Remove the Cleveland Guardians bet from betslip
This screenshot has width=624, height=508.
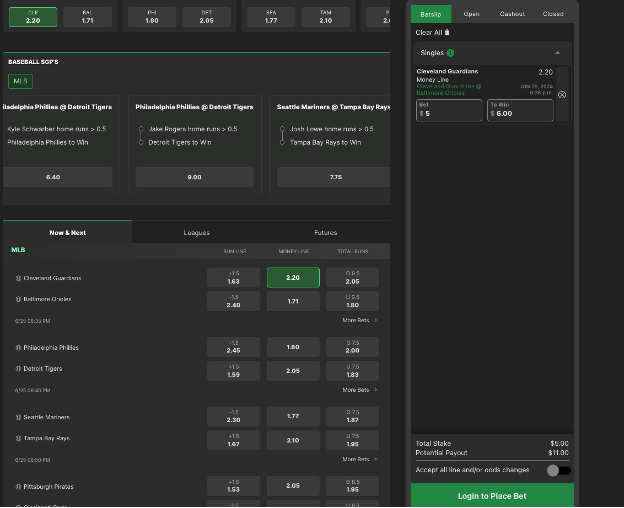click(x=561, y=95)
